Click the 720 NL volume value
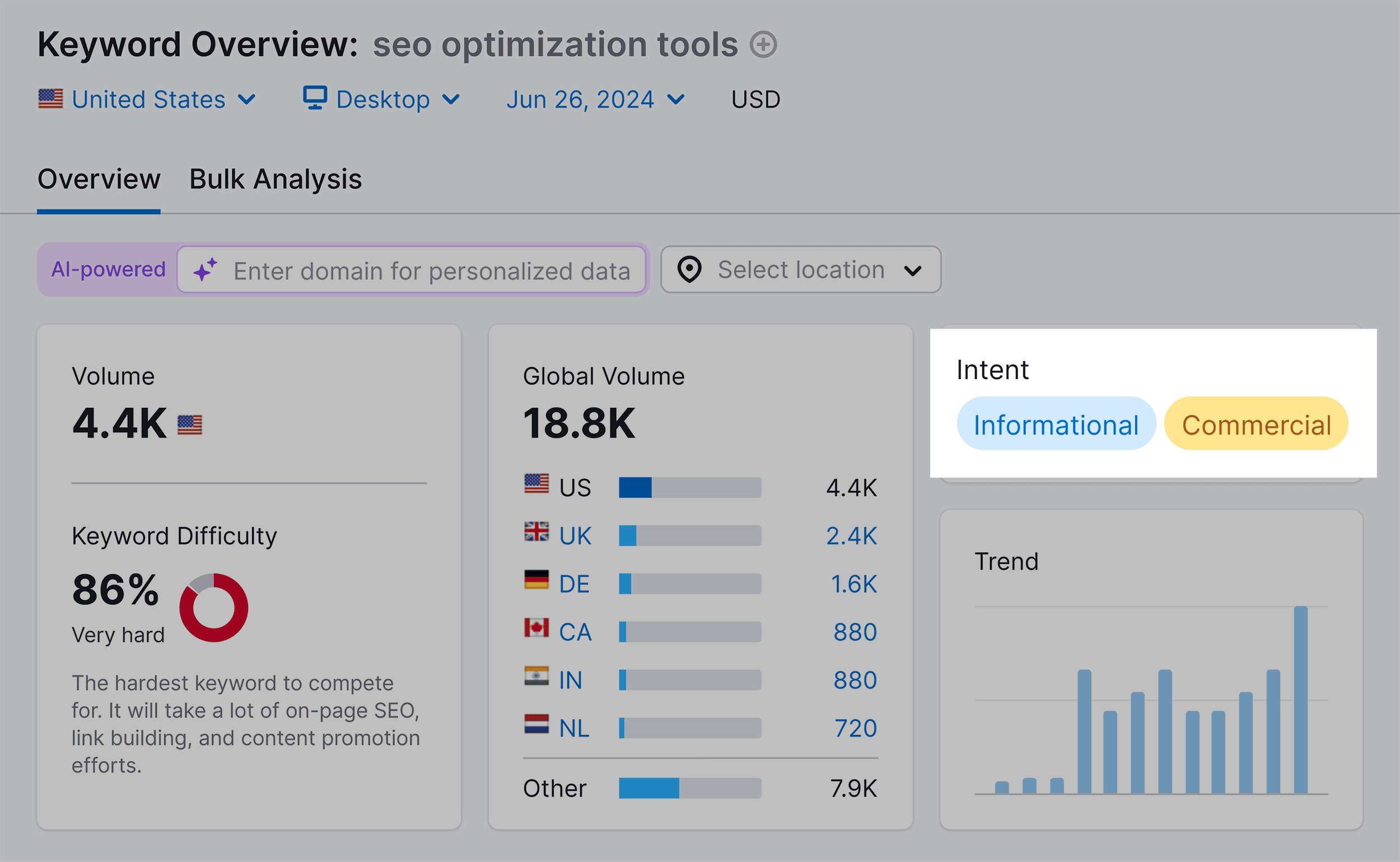This screenshot has width=1400, height=862. (856, 729)
